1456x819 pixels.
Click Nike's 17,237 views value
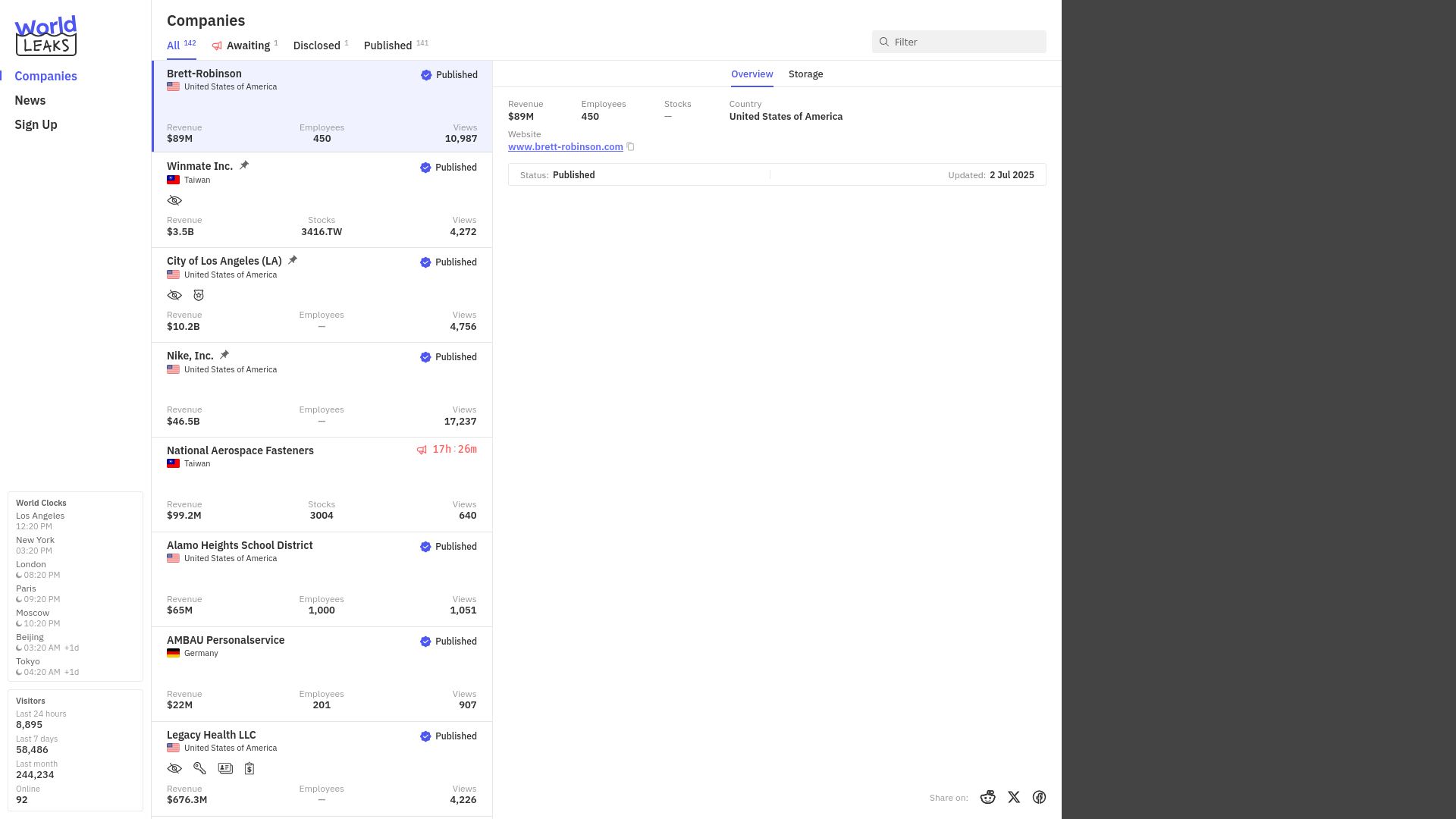click(x=460, y=422)
